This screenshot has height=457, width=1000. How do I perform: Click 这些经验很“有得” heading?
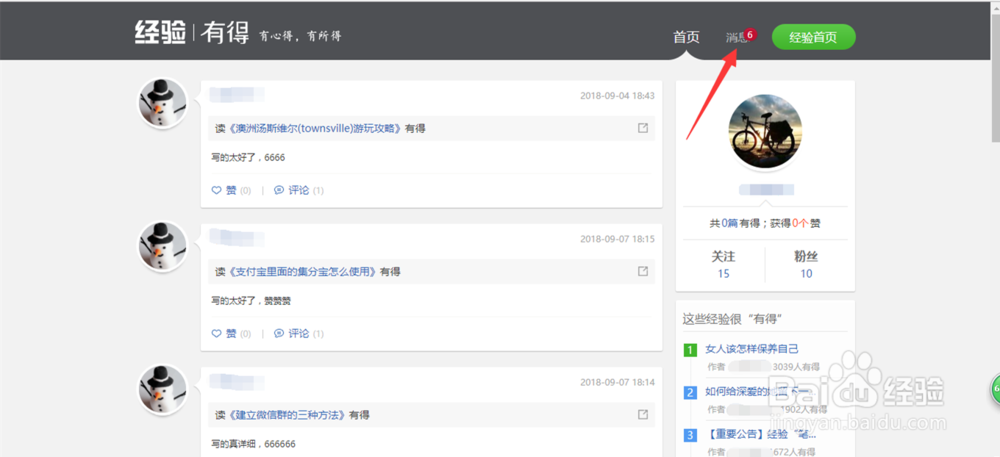pyautogui.click(x=732, y=318)
